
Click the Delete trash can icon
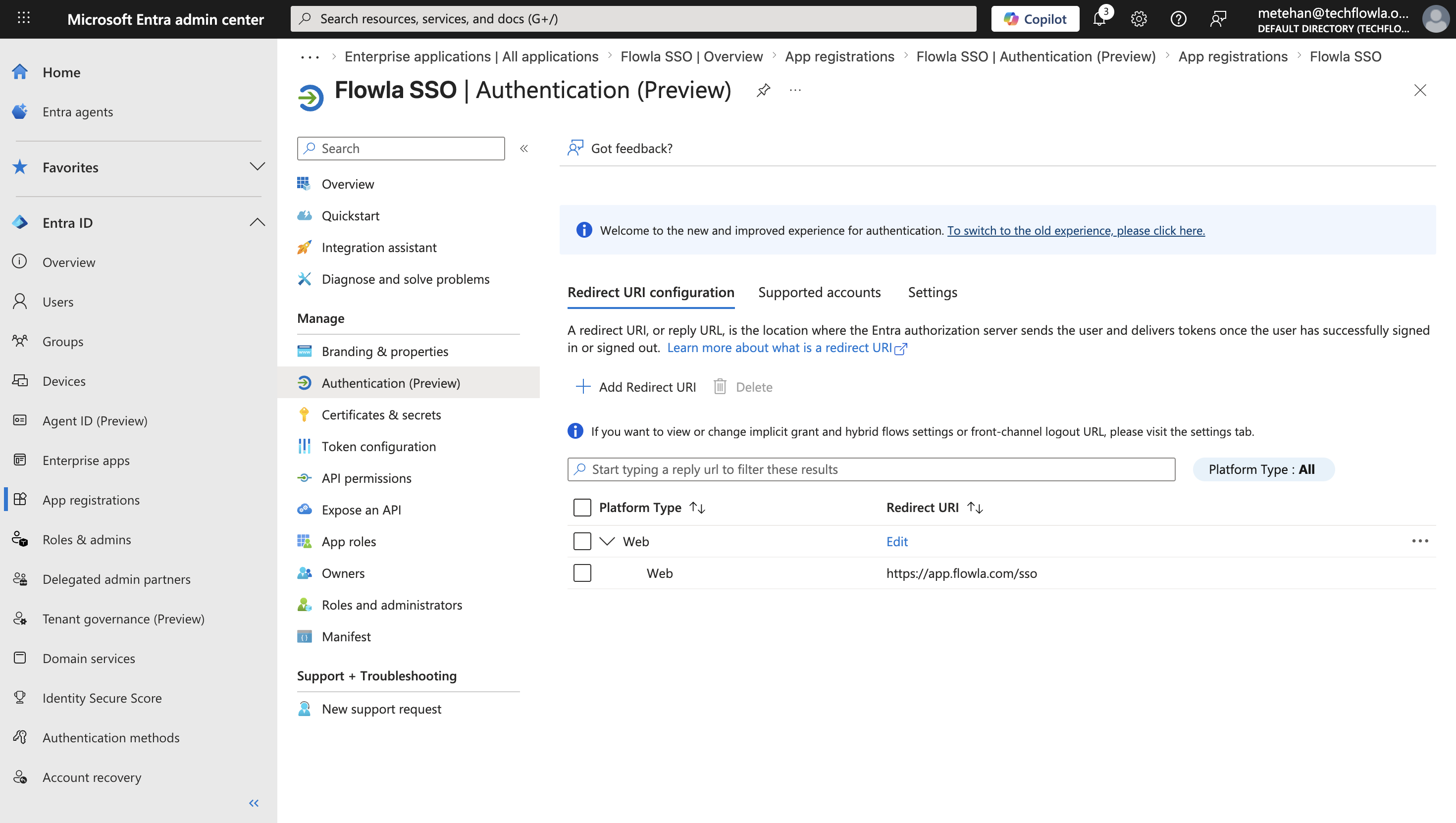[x=720, y=387]
